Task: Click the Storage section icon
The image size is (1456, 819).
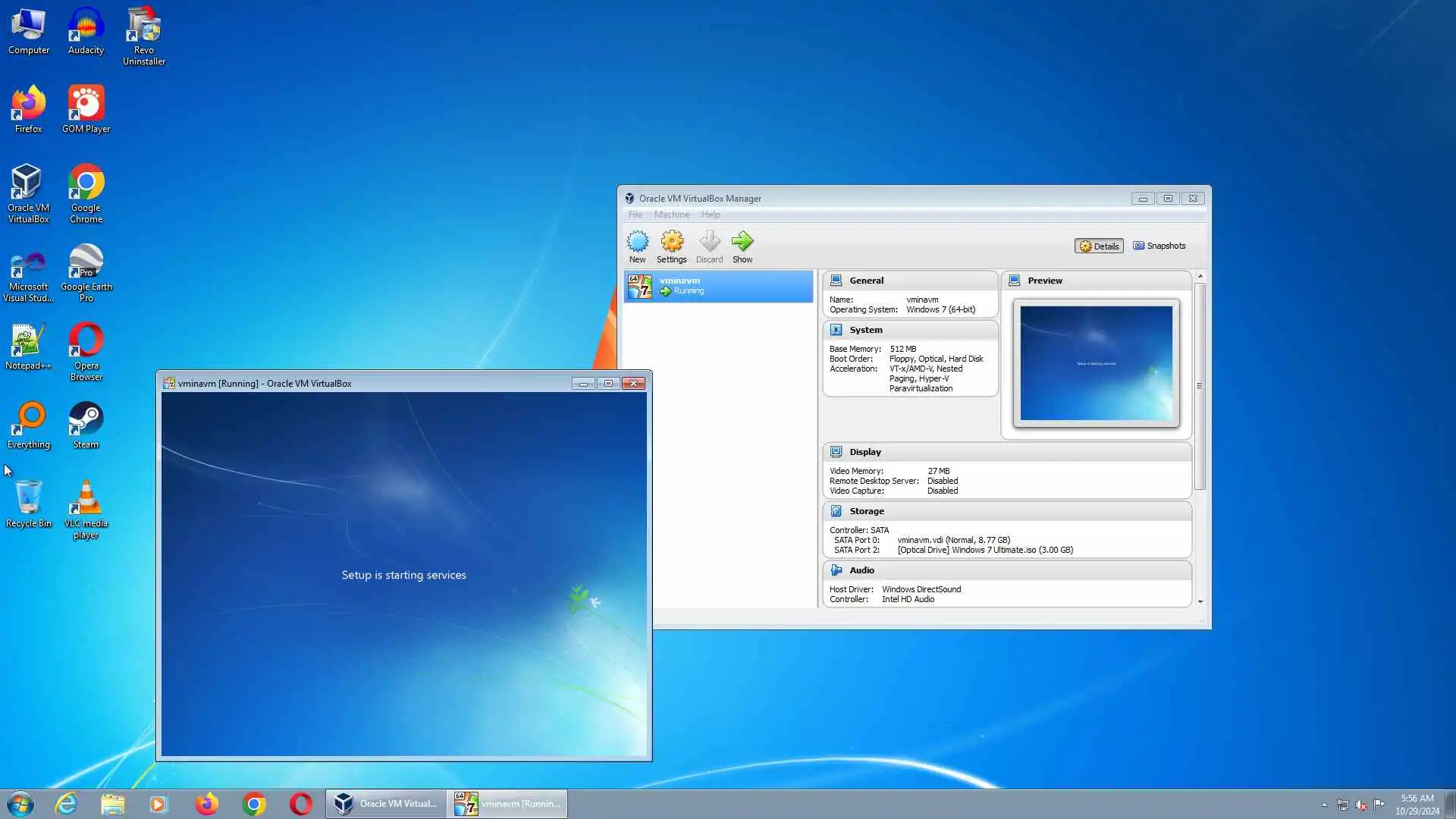Action: click(836, 511)
